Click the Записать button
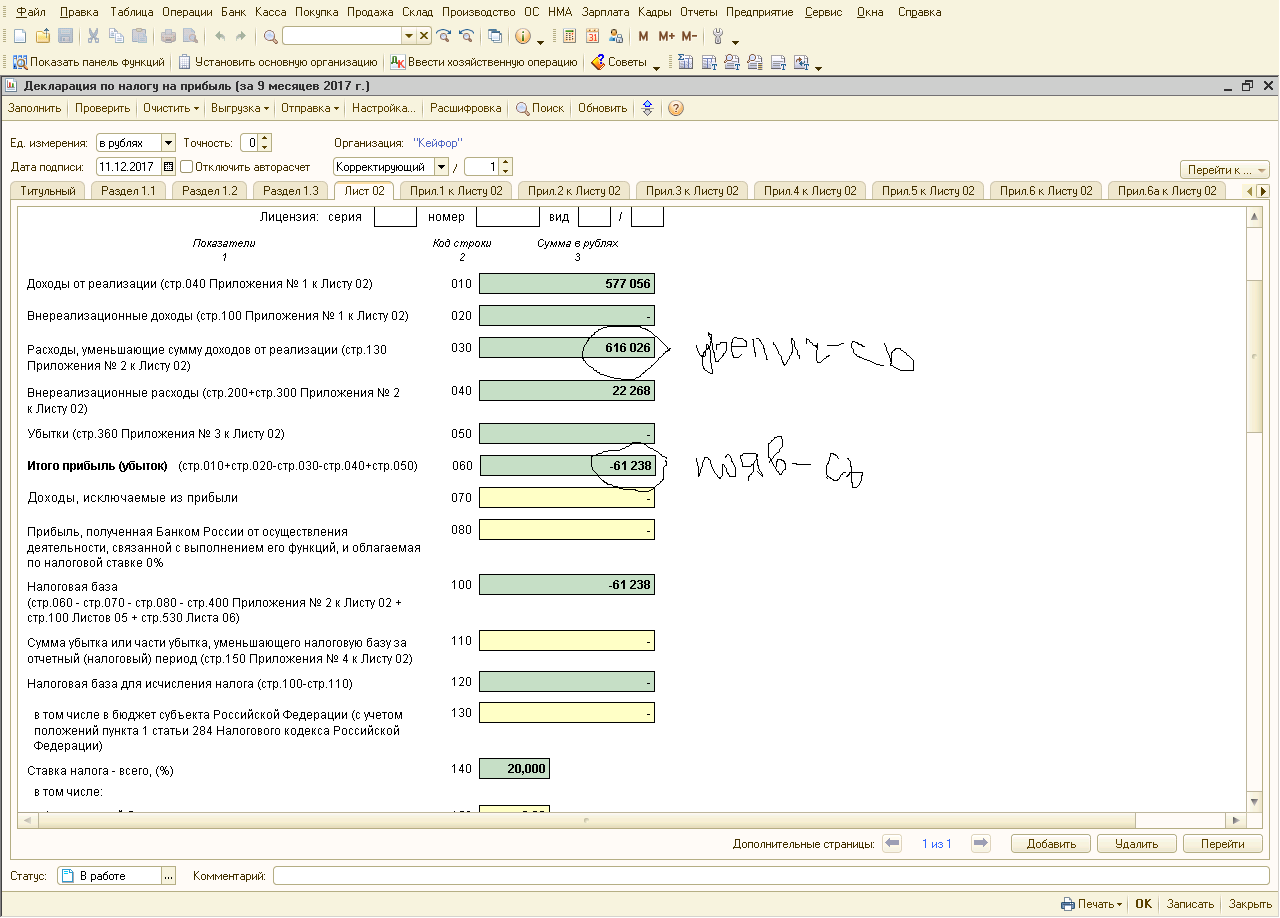 1190,904
